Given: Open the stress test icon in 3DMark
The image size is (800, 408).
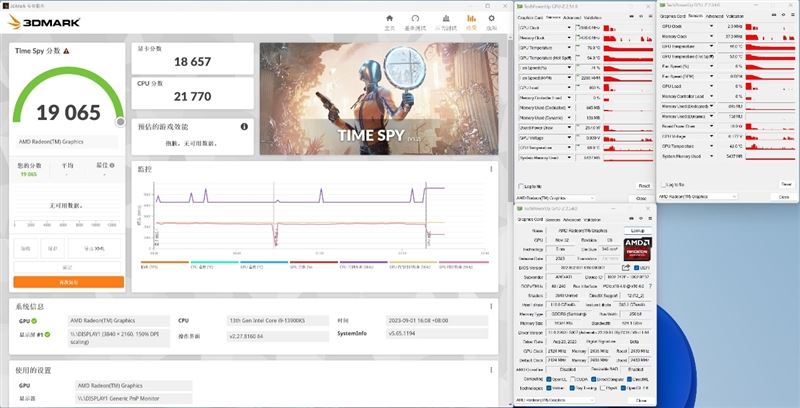Looking at the screenshot, I should point(446,18).
